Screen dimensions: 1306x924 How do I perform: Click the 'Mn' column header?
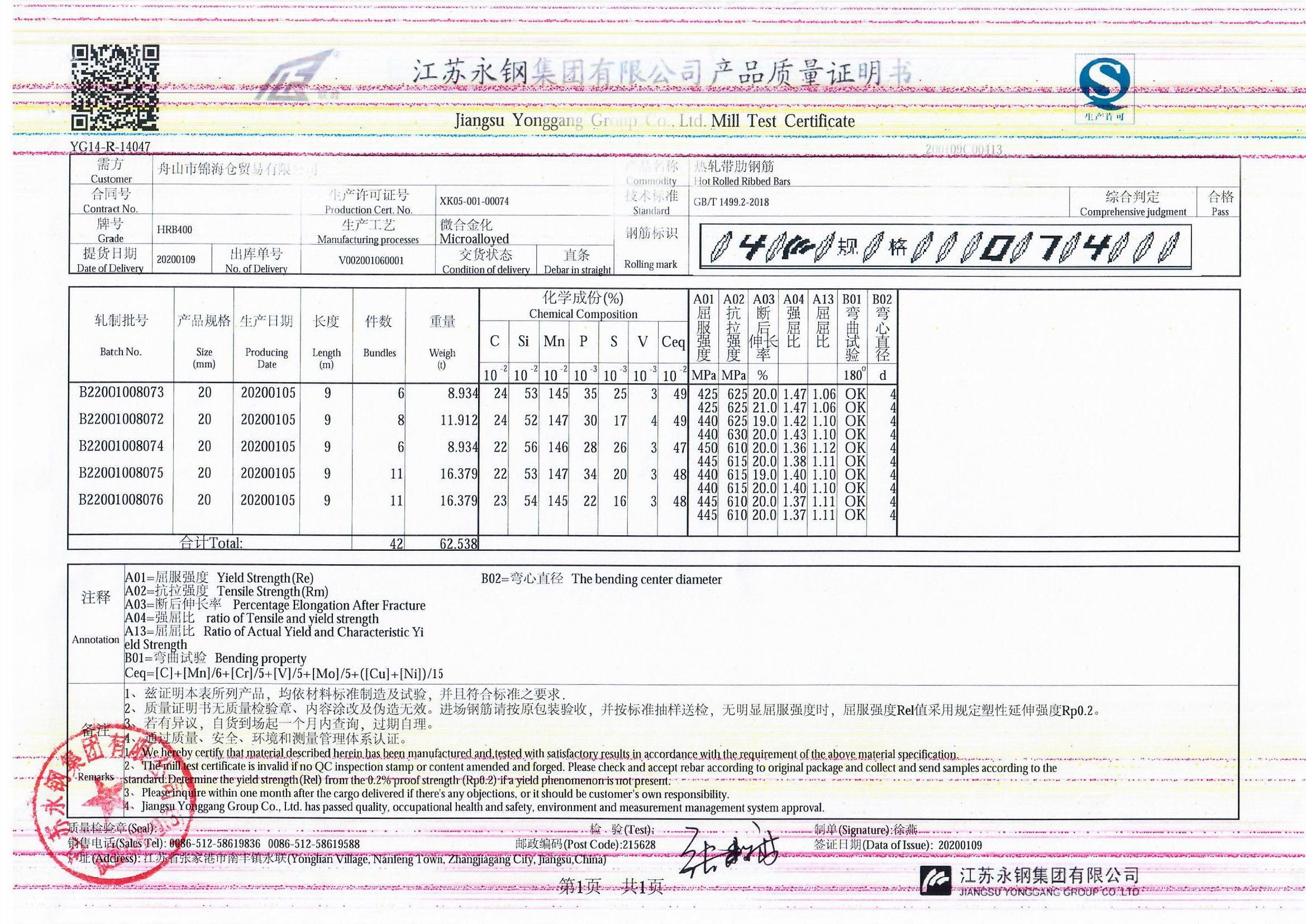[x=554, y=341]
